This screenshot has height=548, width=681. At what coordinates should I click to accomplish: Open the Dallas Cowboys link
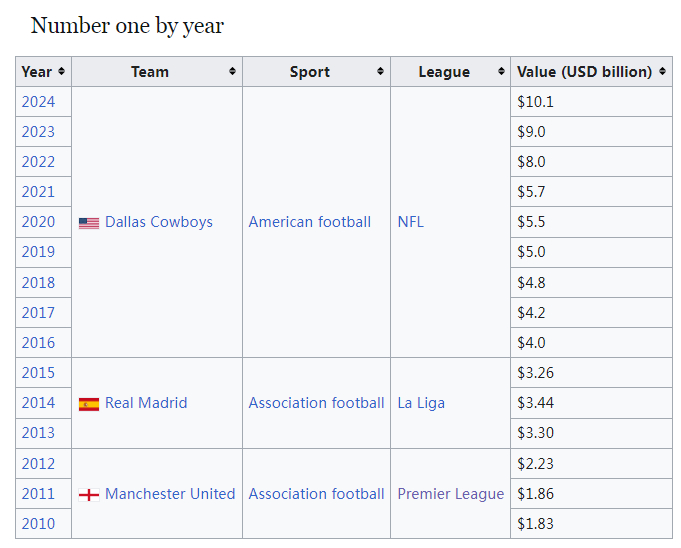pyautogui.click(x=158, y=222)
